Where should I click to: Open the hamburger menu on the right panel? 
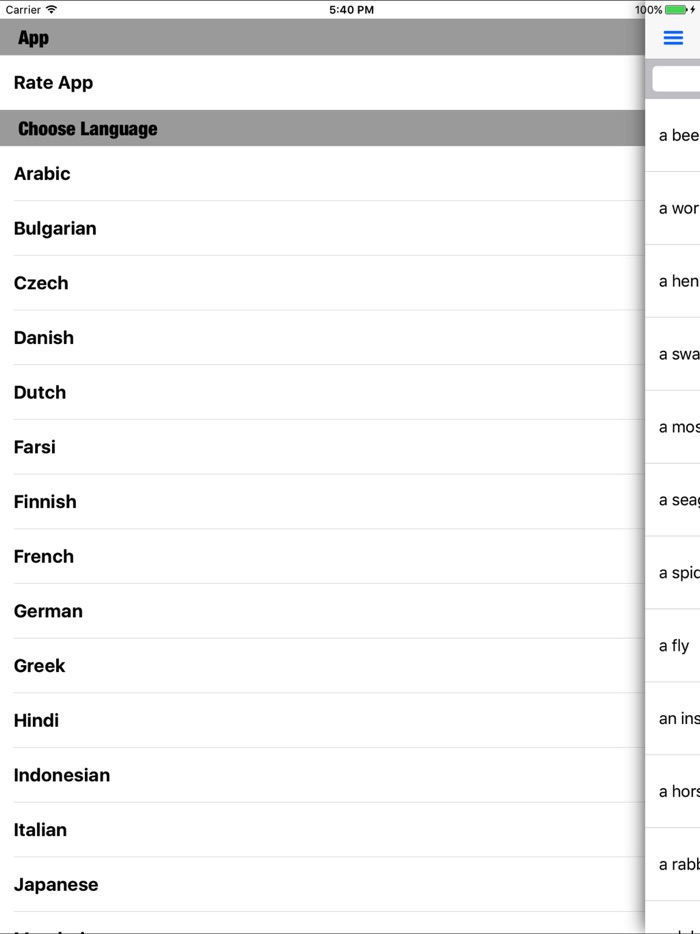(672, 37)
